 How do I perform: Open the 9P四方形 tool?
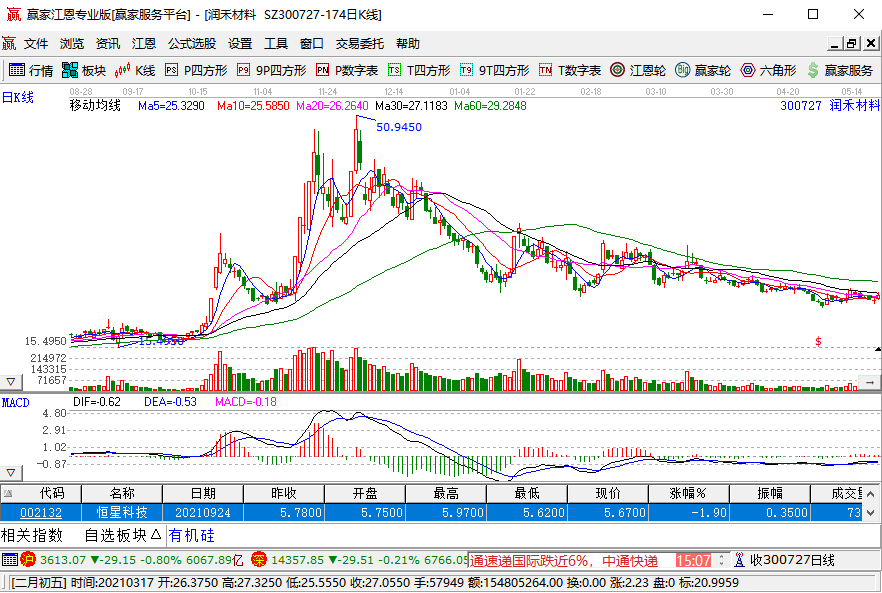coord(271,70)
